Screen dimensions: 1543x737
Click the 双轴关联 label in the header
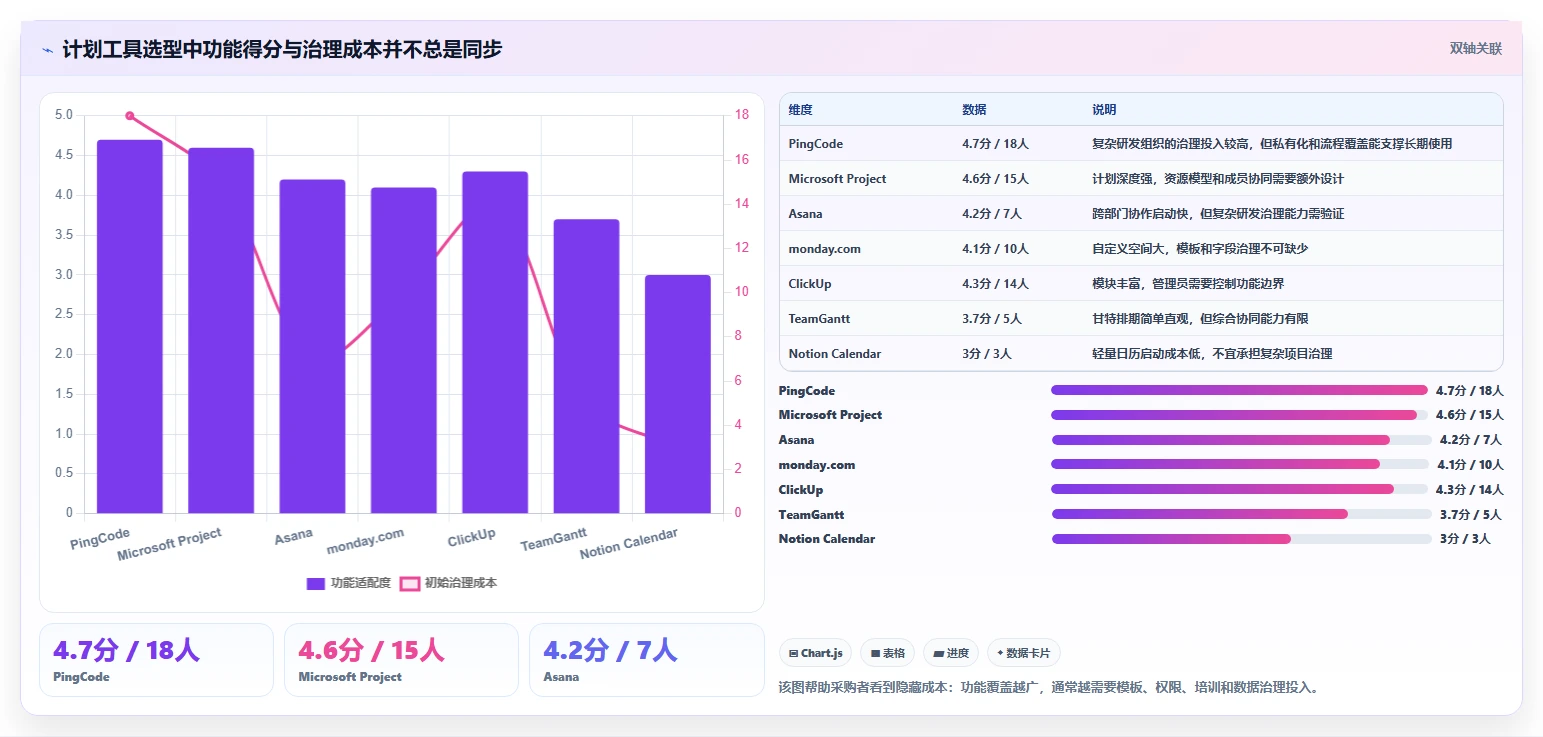(1476, 48)
